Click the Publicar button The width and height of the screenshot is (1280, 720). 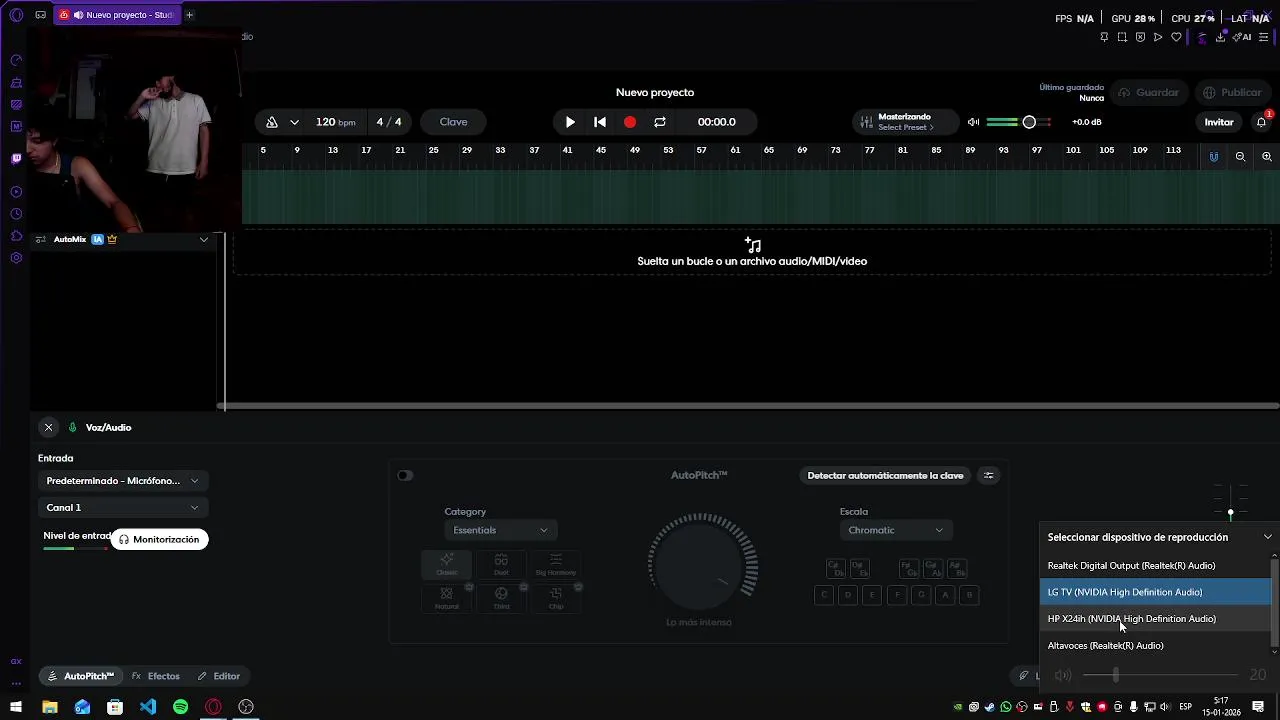coord(1232,92)
